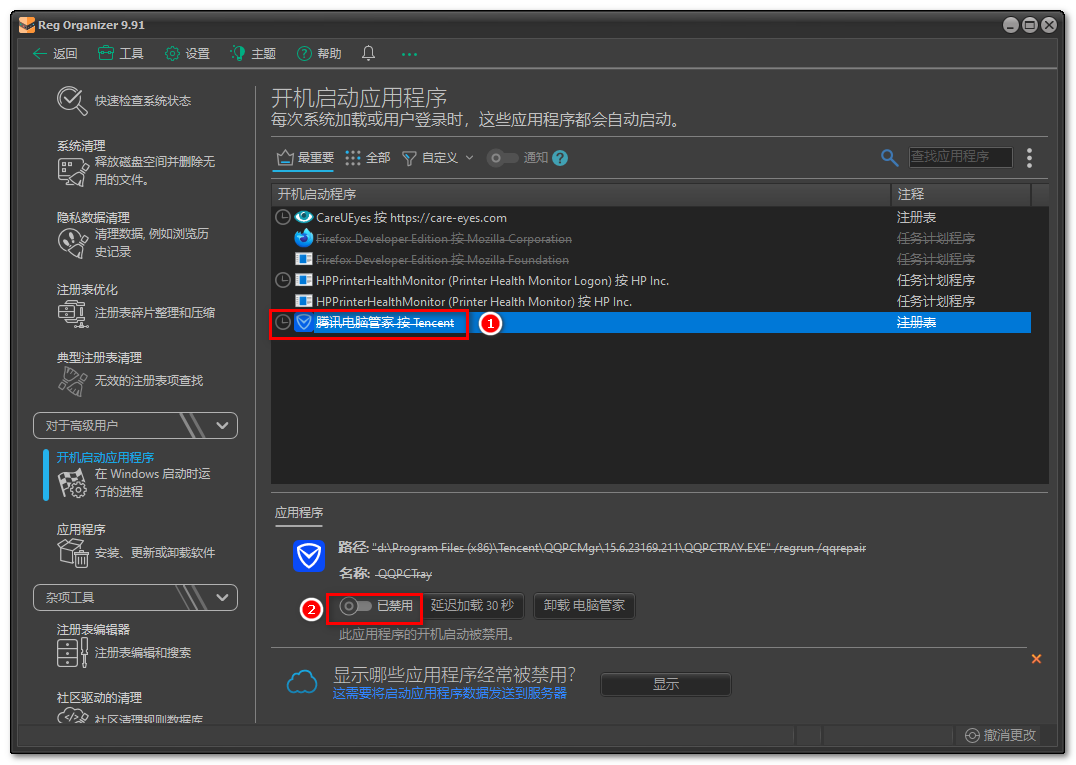
Task: Open the 应用程序 details tab
Action: [x=299, y=513]
